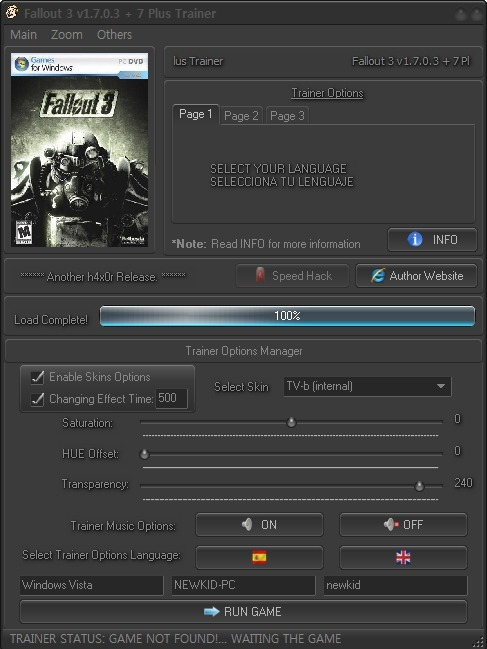Toggle Enable Skins Options checkbox

pos(37,377)
